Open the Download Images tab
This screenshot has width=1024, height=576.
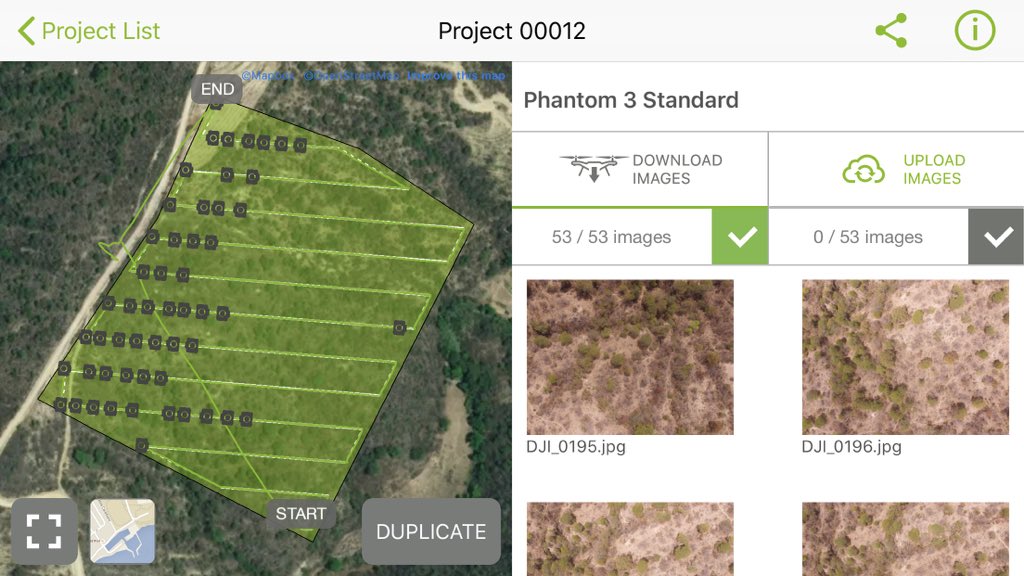click(x=640, y=169)
